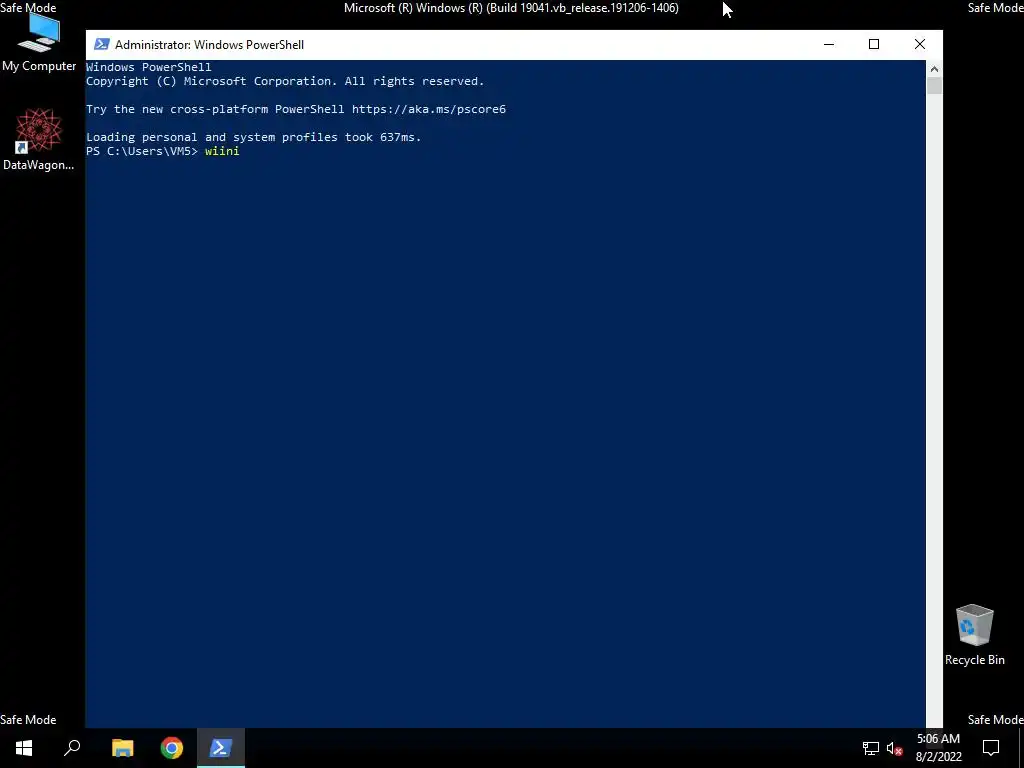Open the network status tray icon

point(871,748)
